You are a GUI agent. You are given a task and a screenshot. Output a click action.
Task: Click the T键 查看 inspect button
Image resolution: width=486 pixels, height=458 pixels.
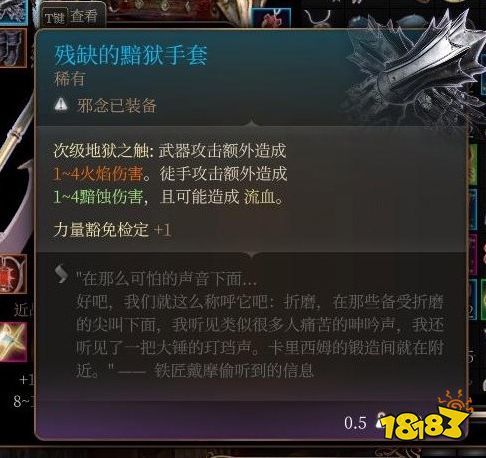[x=73, y=16]
